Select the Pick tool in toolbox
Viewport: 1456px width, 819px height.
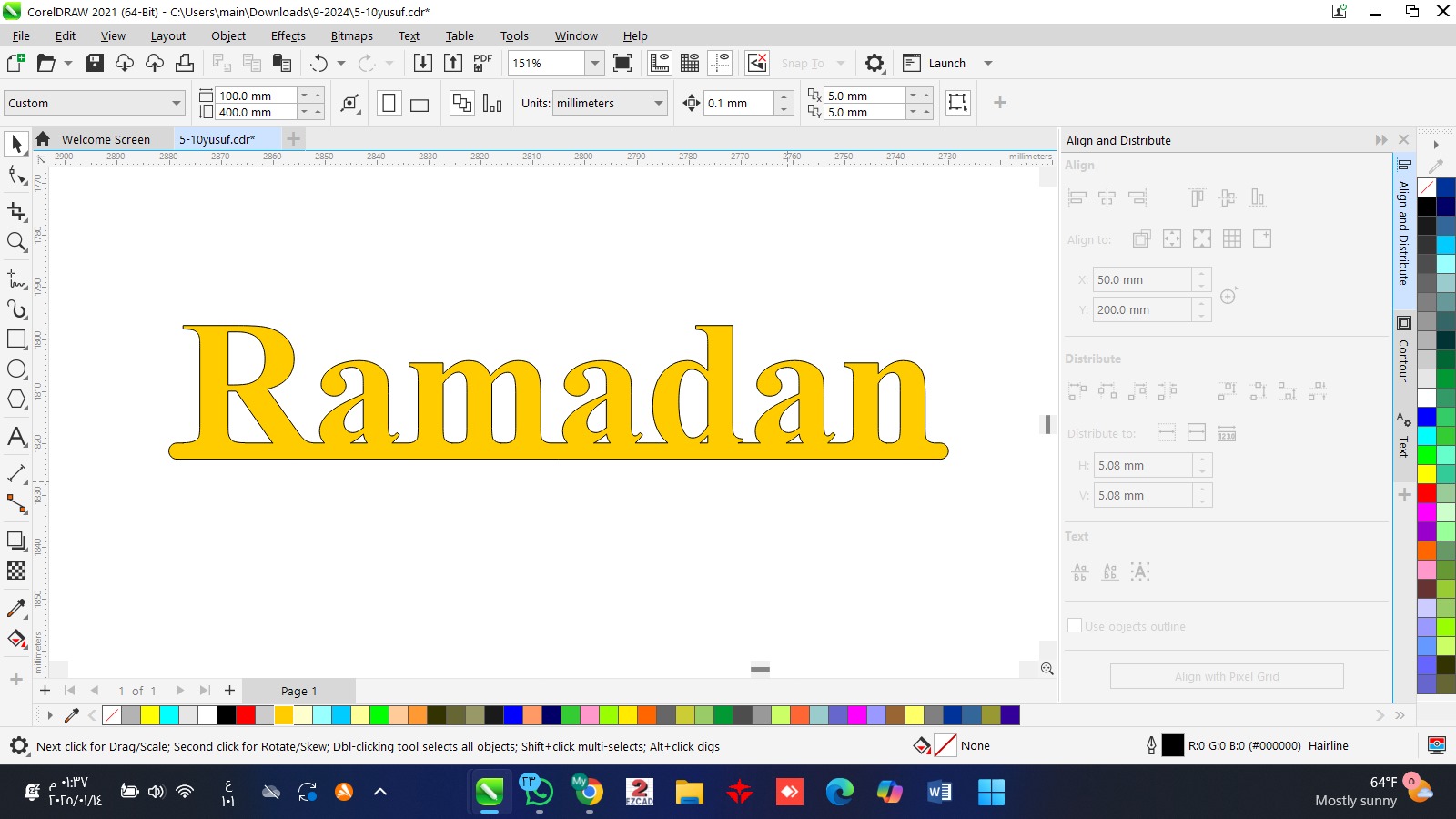tap(16, 144)
